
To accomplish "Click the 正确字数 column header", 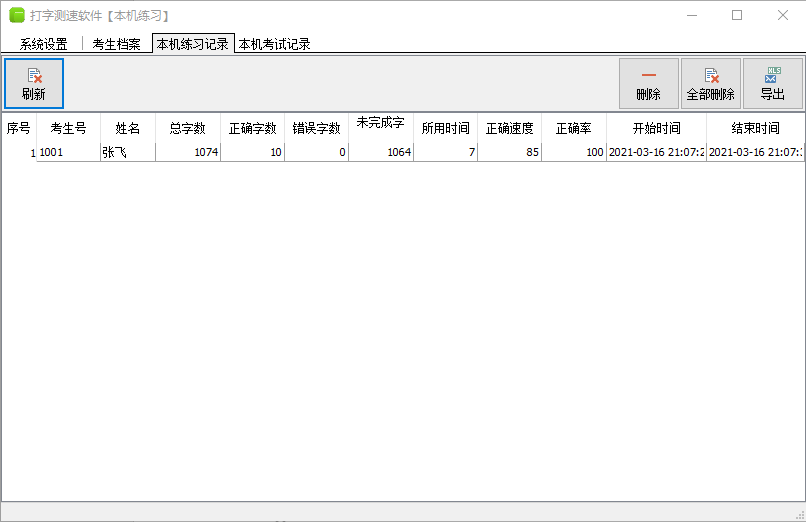I will point(252,128).
